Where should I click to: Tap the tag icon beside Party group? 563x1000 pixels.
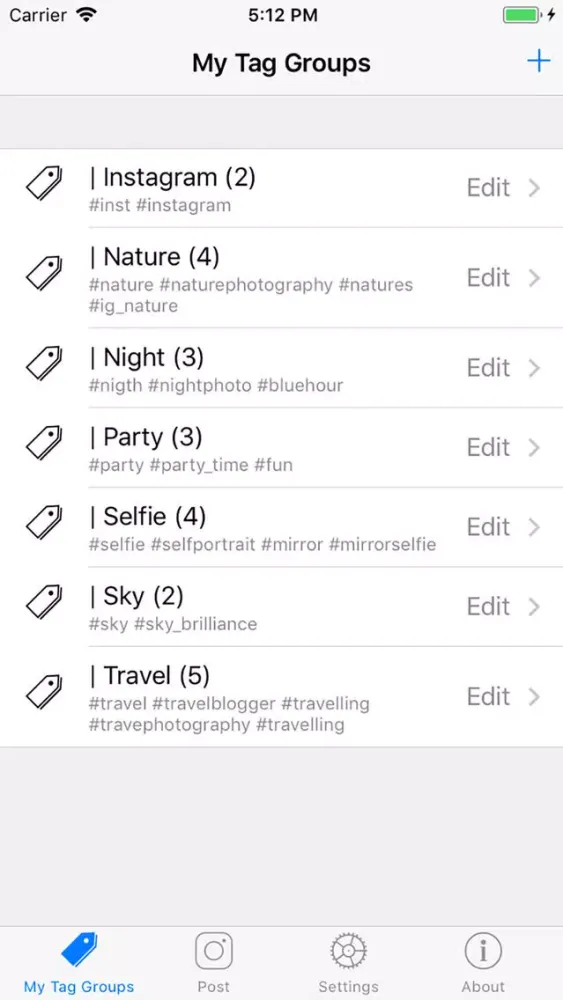tap(44, 444)
